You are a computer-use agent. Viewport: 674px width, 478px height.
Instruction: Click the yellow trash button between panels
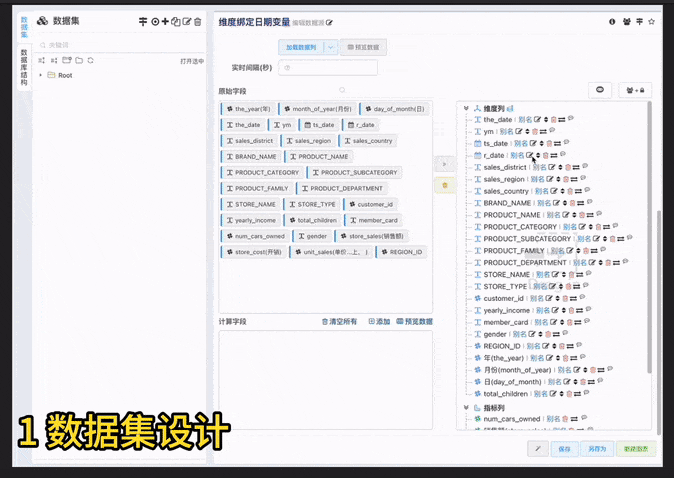445,185
